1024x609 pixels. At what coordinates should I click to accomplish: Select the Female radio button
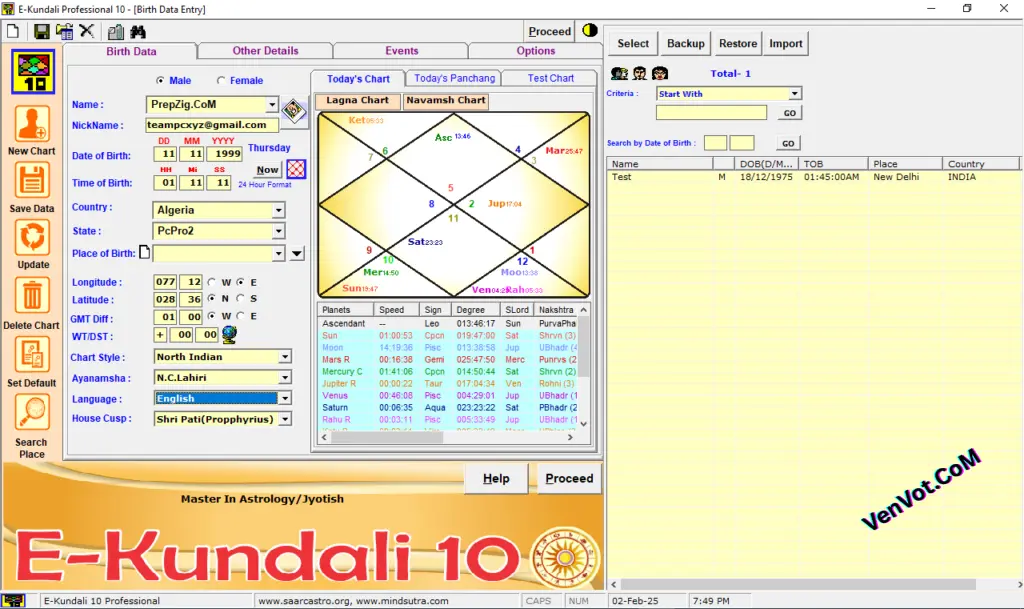coord(221,80)
